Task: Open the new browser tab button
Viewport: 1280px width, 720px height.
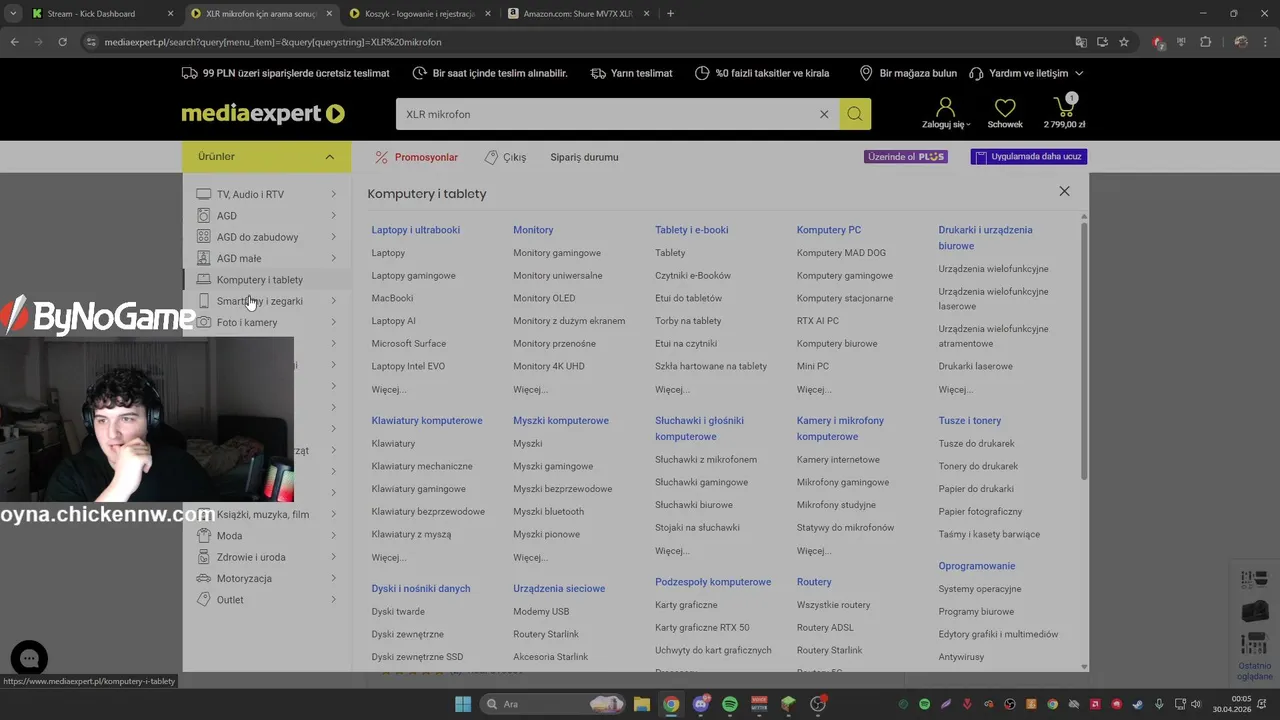Action: (x=670, y=14)
